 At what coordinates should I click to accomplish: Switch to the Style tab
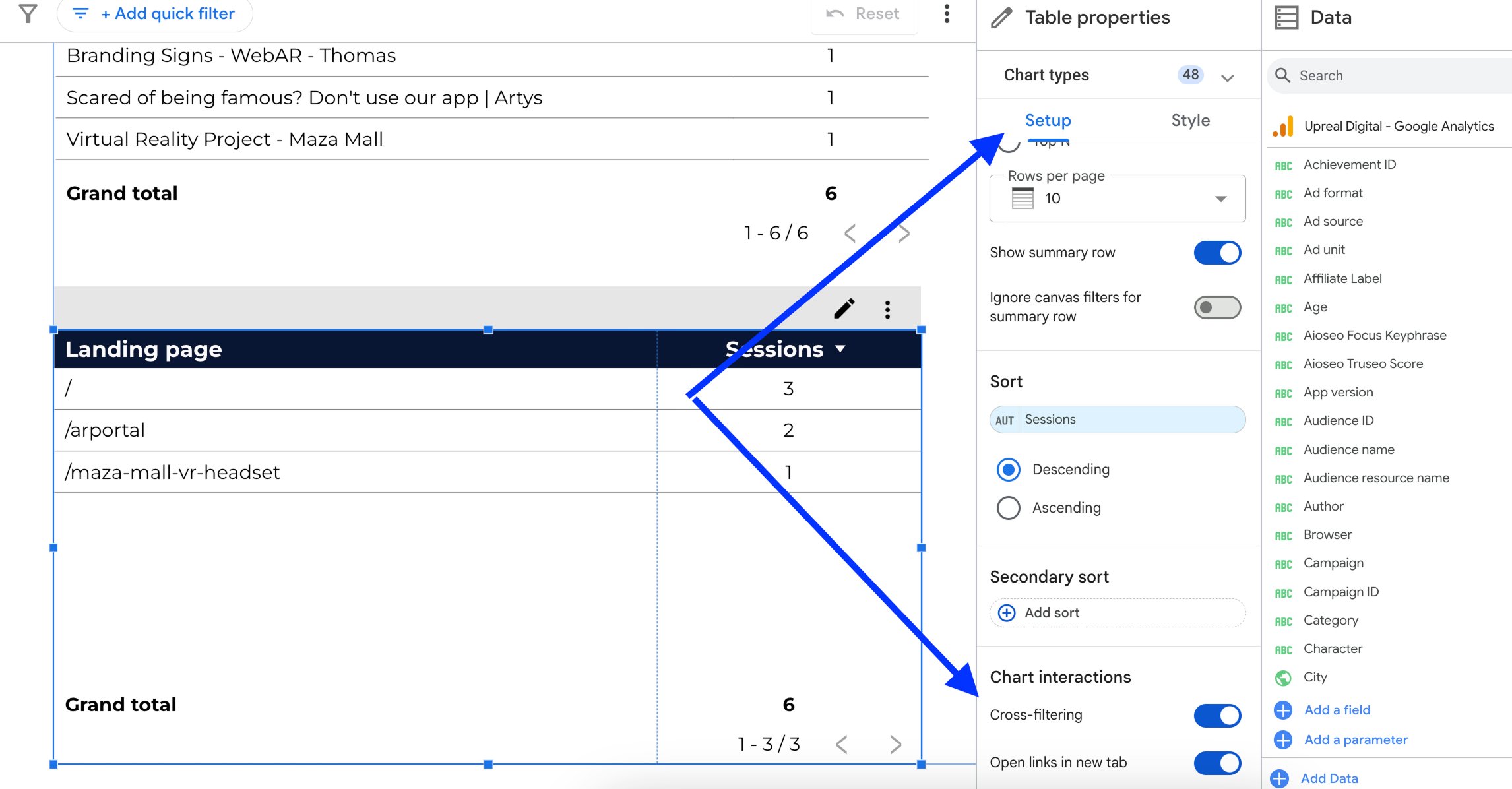point(1190,121)
